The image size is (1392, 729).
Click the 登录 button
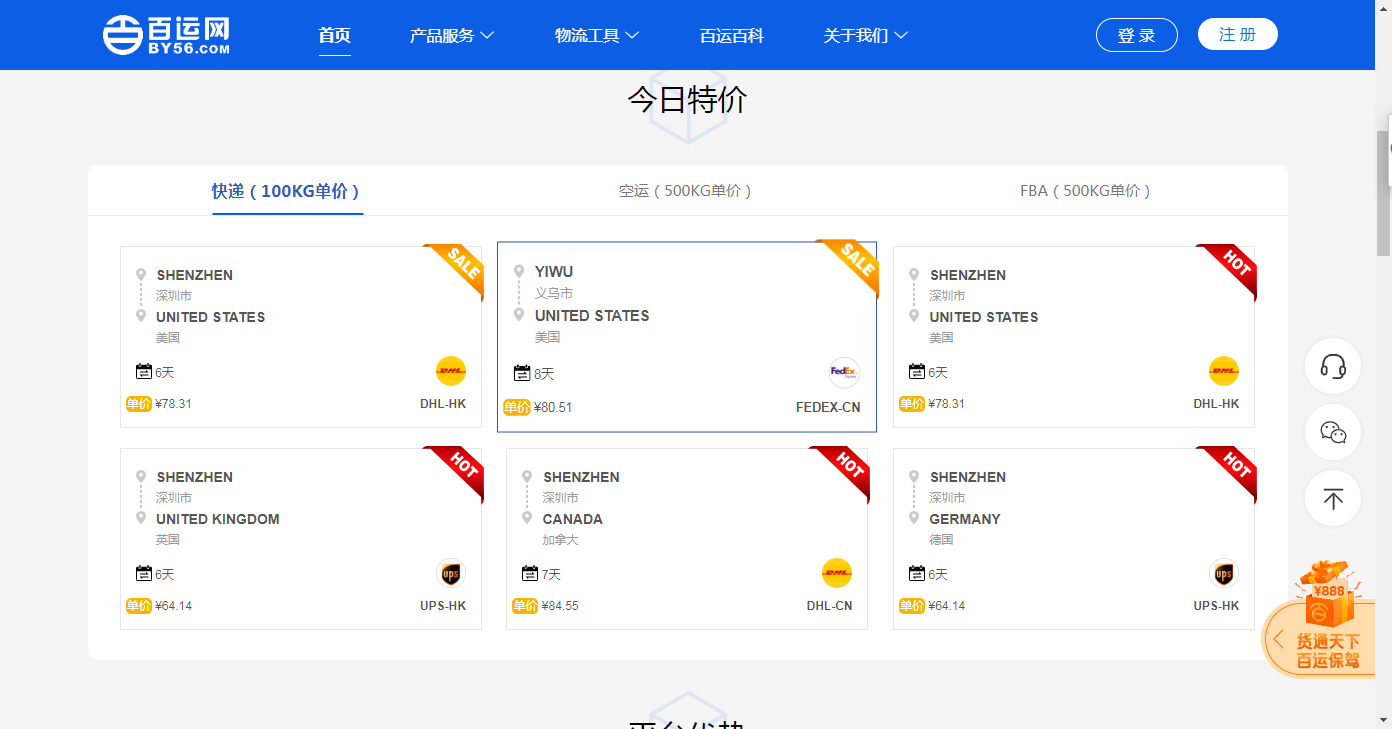tap(1137, 33)
